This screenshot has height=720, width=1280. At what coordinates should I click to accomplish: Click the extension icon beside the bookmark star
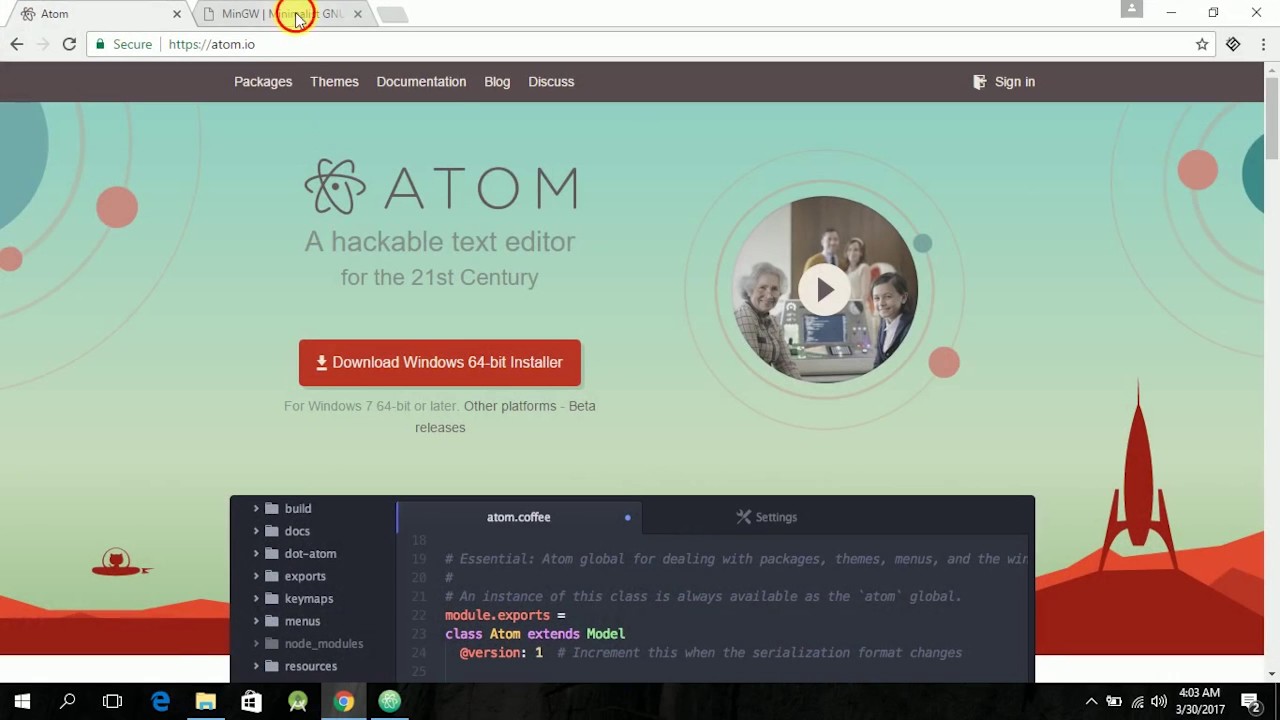pos(1233,44)
